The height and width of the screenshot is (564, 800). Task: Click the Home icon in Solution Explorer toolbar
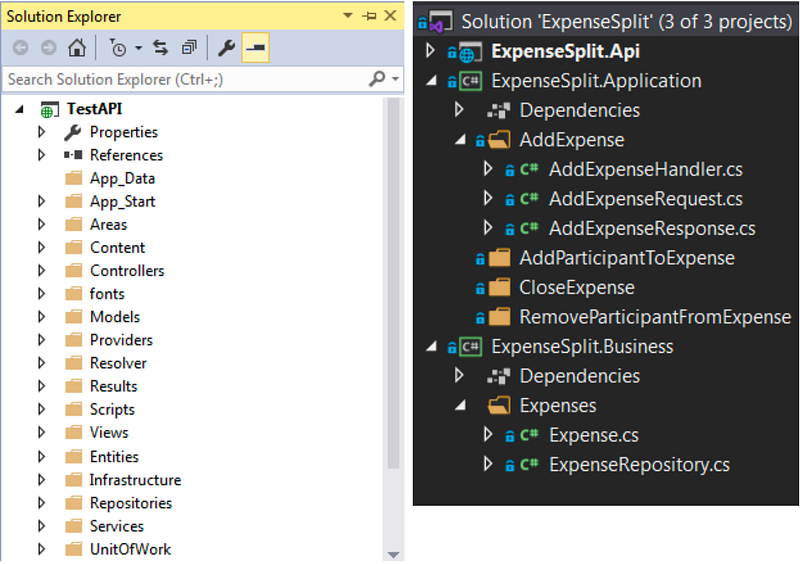77,47
